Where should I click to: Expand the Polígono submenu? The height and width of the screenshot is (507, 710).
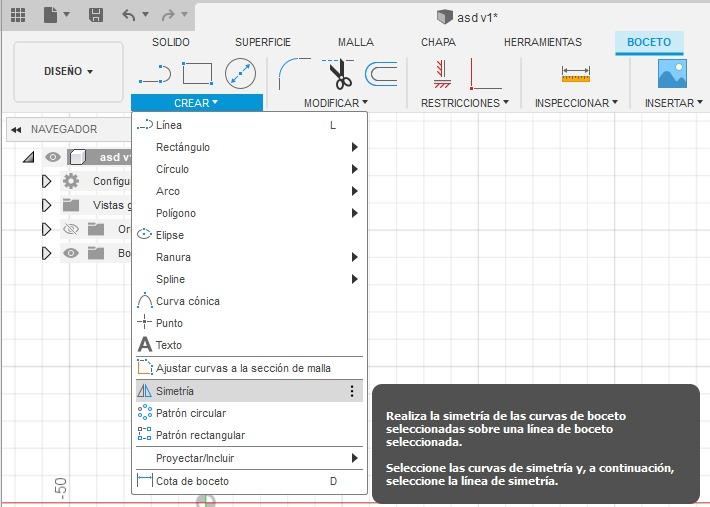355,213
